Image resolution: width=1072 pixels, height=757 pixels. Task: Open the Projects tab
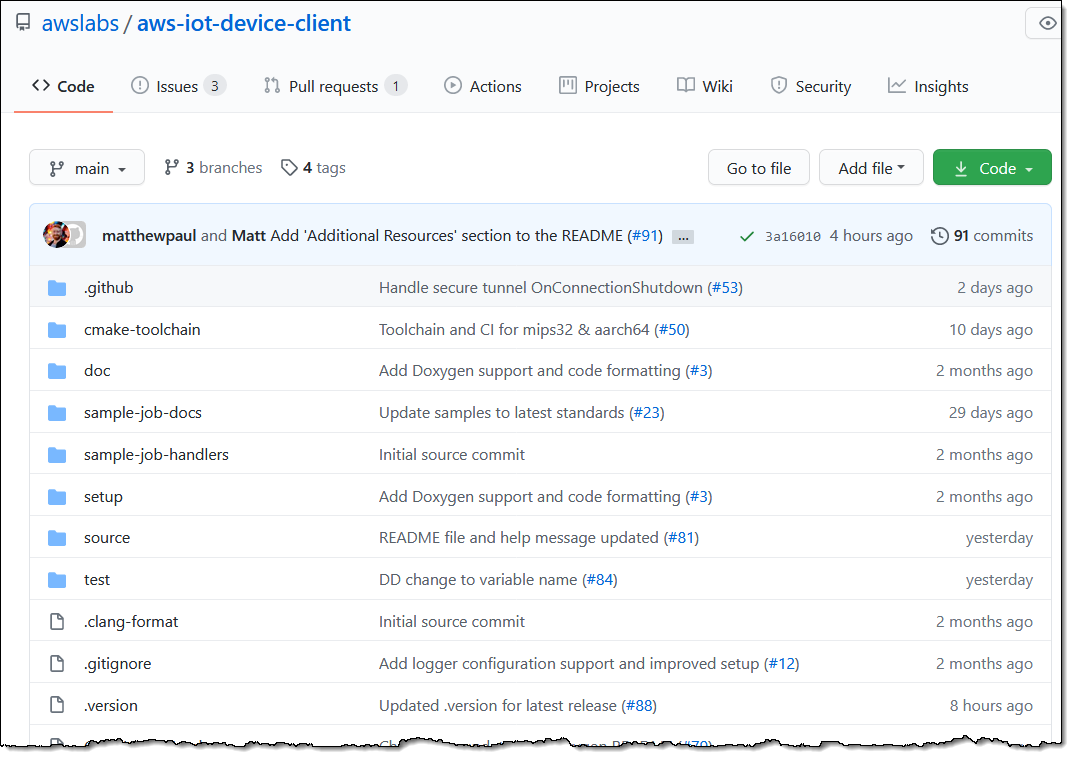[x=599, y=86]
